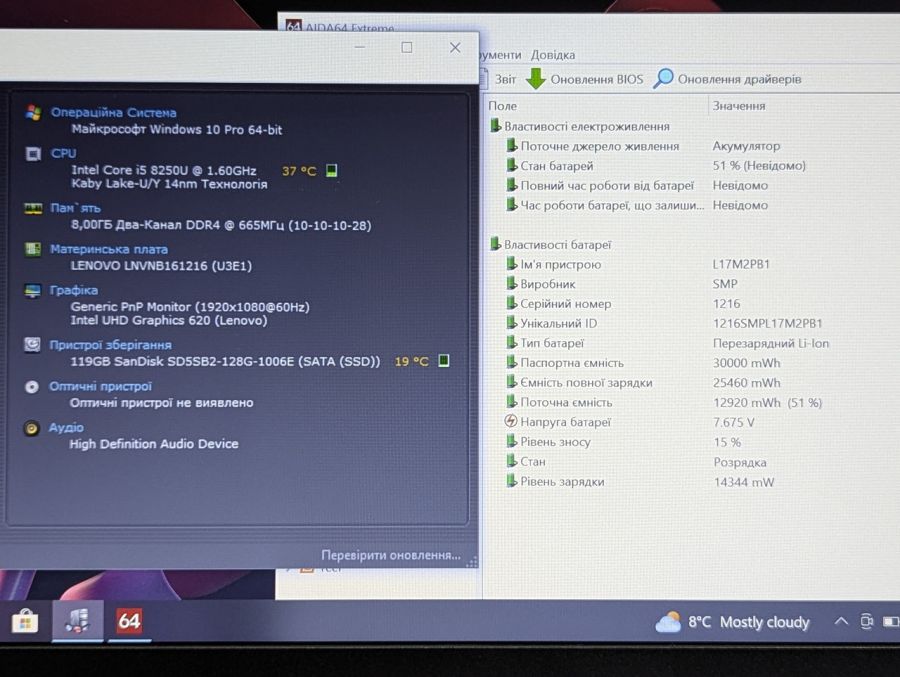The image size is (900, 677).
Task: Click the Windows flag icon beside Операційна Система
Action: point(33,113)
